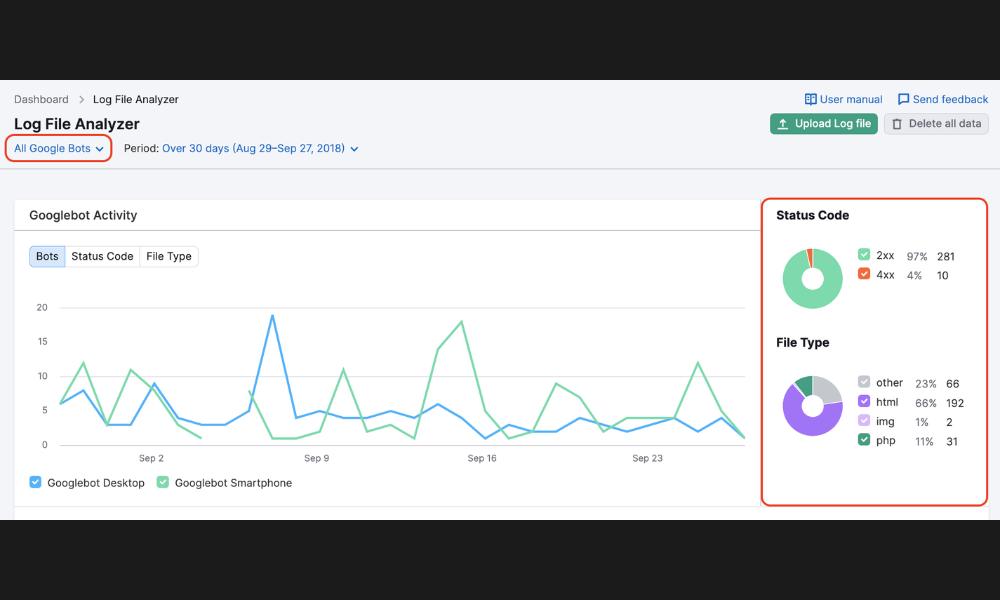Uncheck the 2xx status code checkbox
The width and height of the screenshot is (1000, 600).
tap(864, 255)
